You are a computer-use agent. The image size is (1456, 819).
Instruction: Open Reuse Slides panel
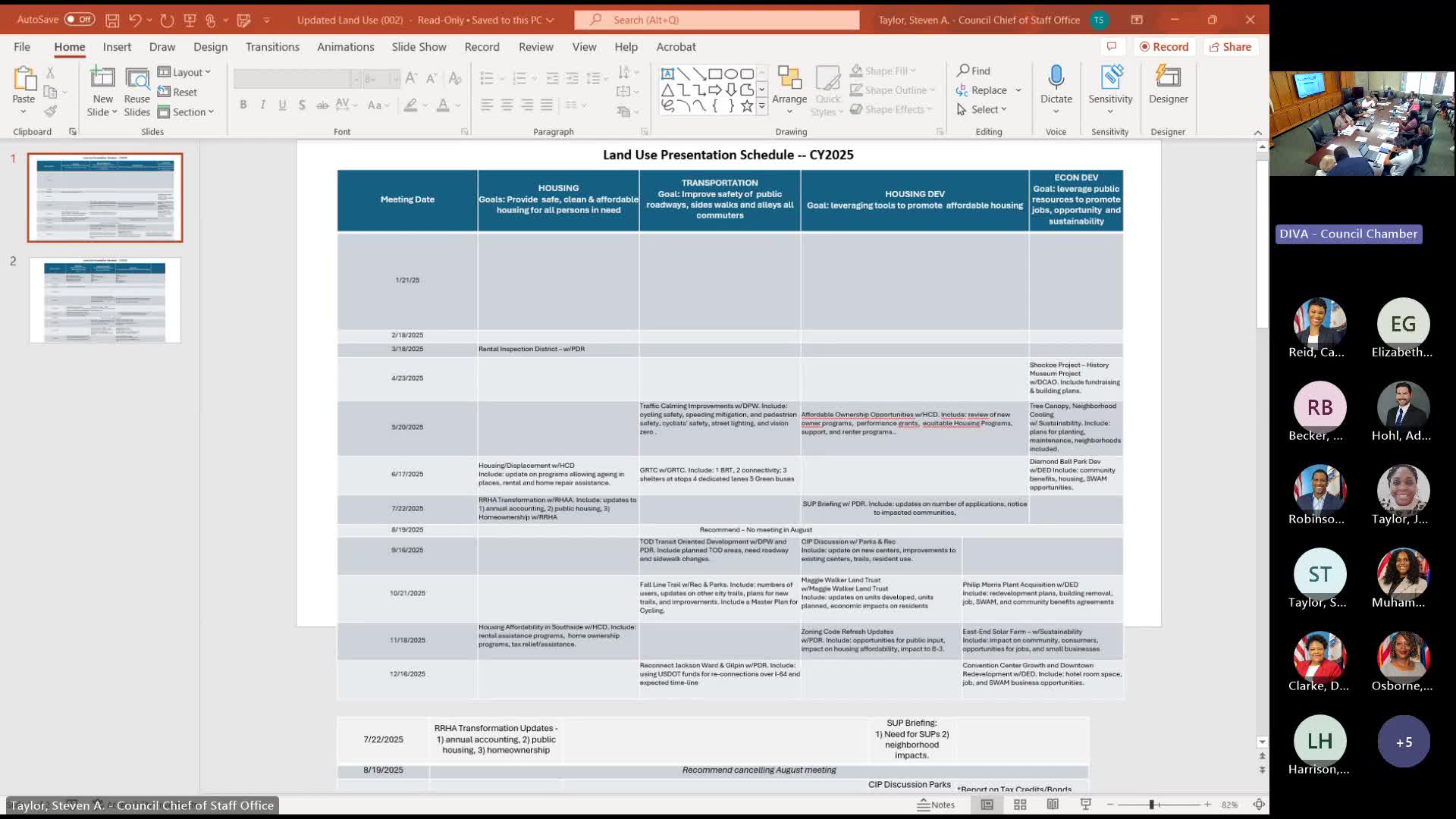[137, 79]
